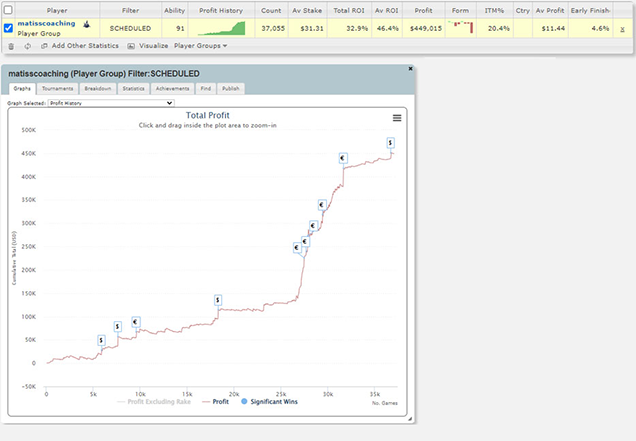This screenshot has height=441, width=636.
Task: Click the dollar marker near 7.5k games
Action: (x=118, y=326)
